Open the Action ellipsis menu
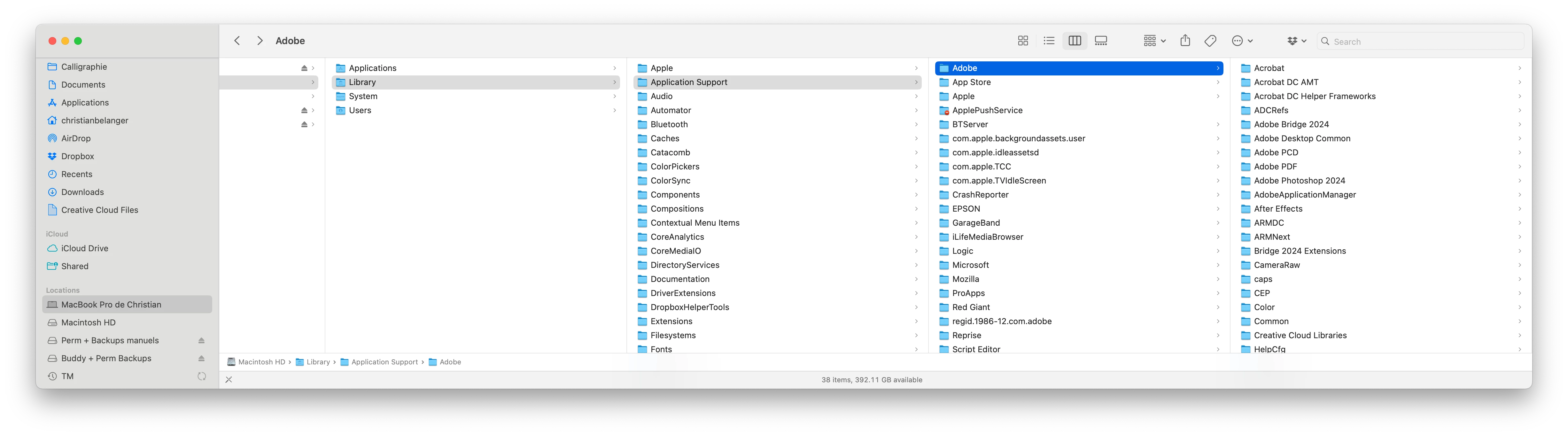The image size is (1568, 436). tap(1242, 41)
